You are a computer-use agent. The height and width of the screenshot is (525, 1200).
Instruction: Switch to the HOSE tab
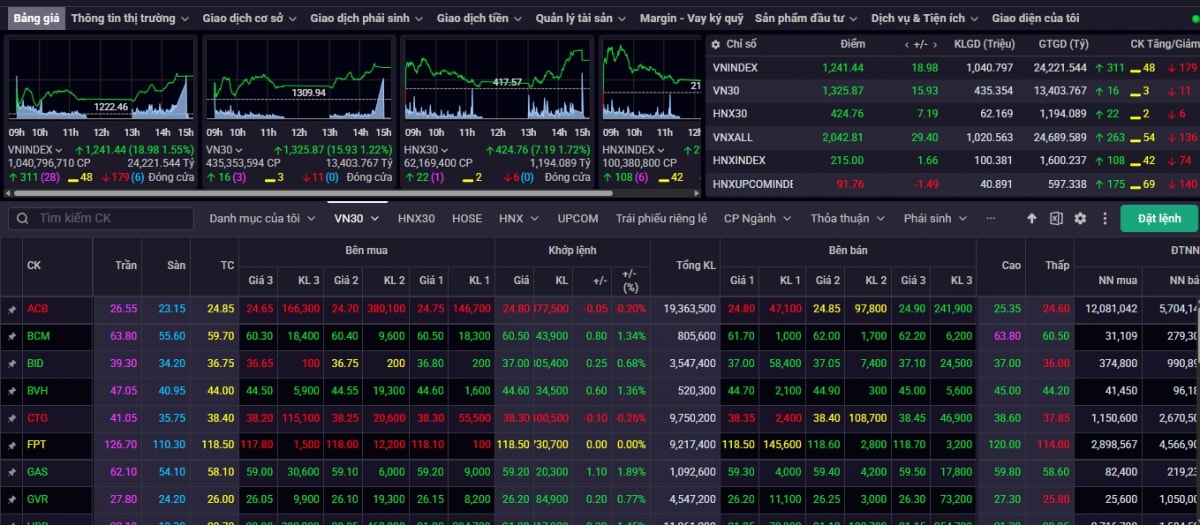click(466, 218)
